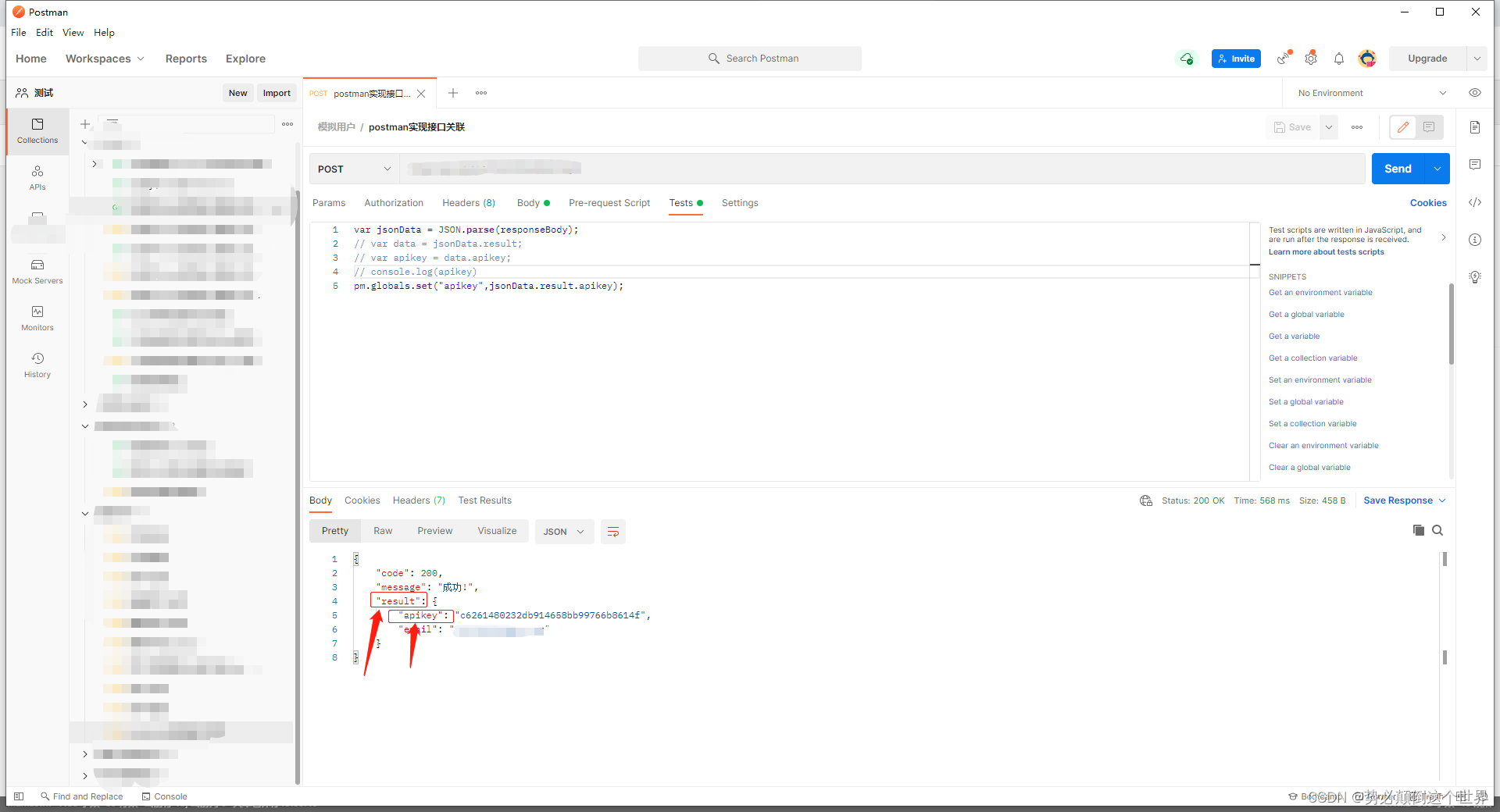Open the notifications bell
The height and width of the screenshot is (812, 1500).
coord(1339,59)
